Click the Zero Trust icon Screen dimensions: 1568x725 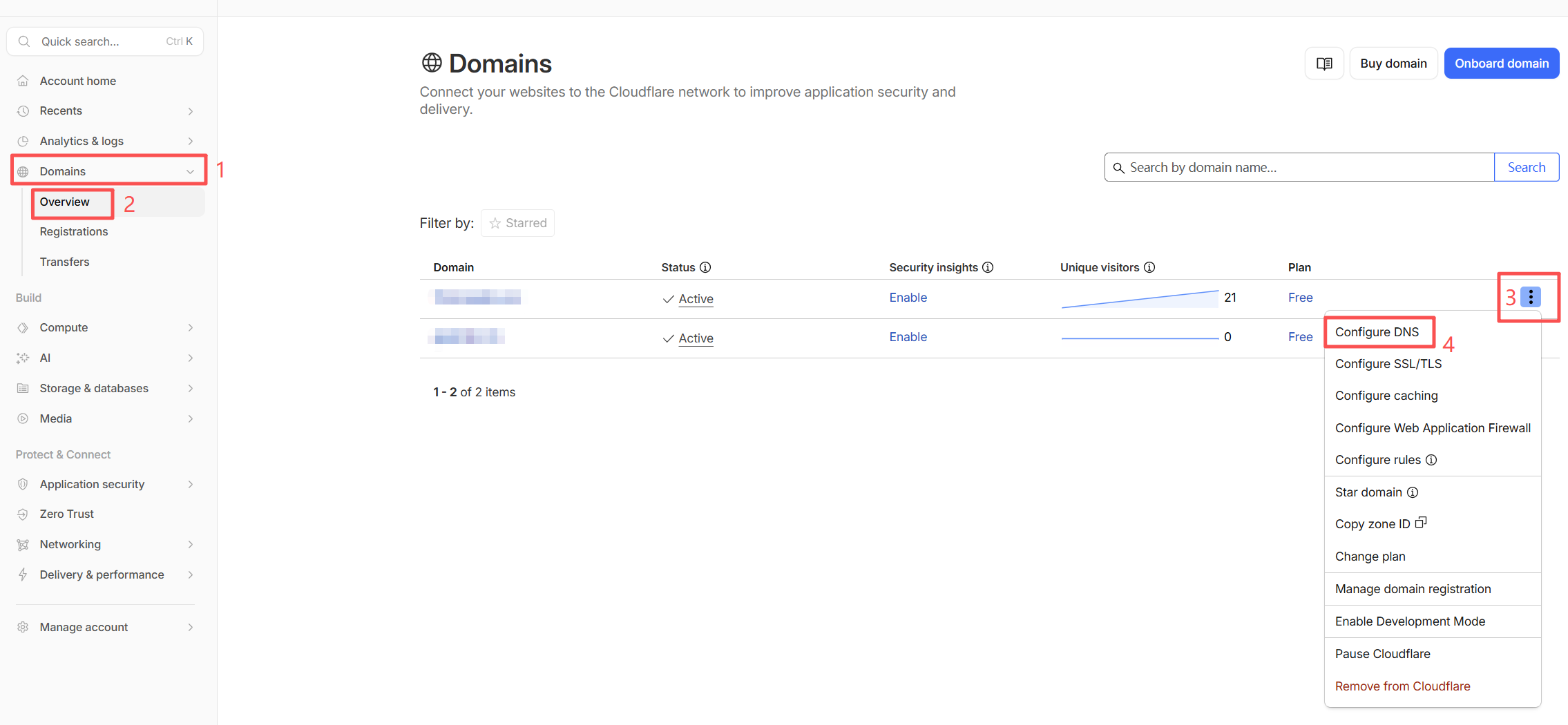click(x=23, y=514)
